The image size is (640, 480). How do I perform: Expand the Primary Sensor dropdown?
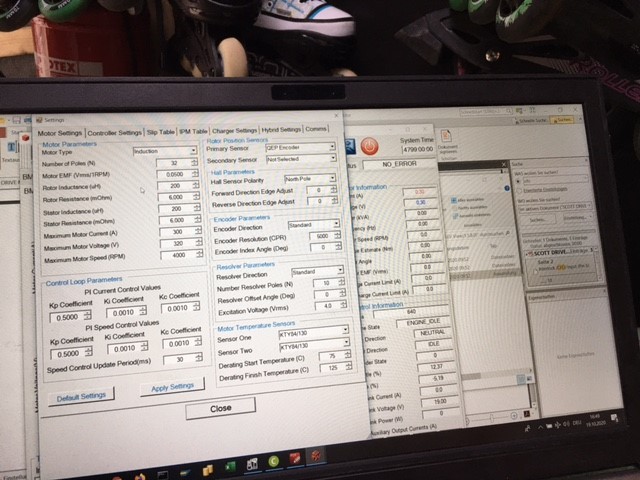coord(334,149)
